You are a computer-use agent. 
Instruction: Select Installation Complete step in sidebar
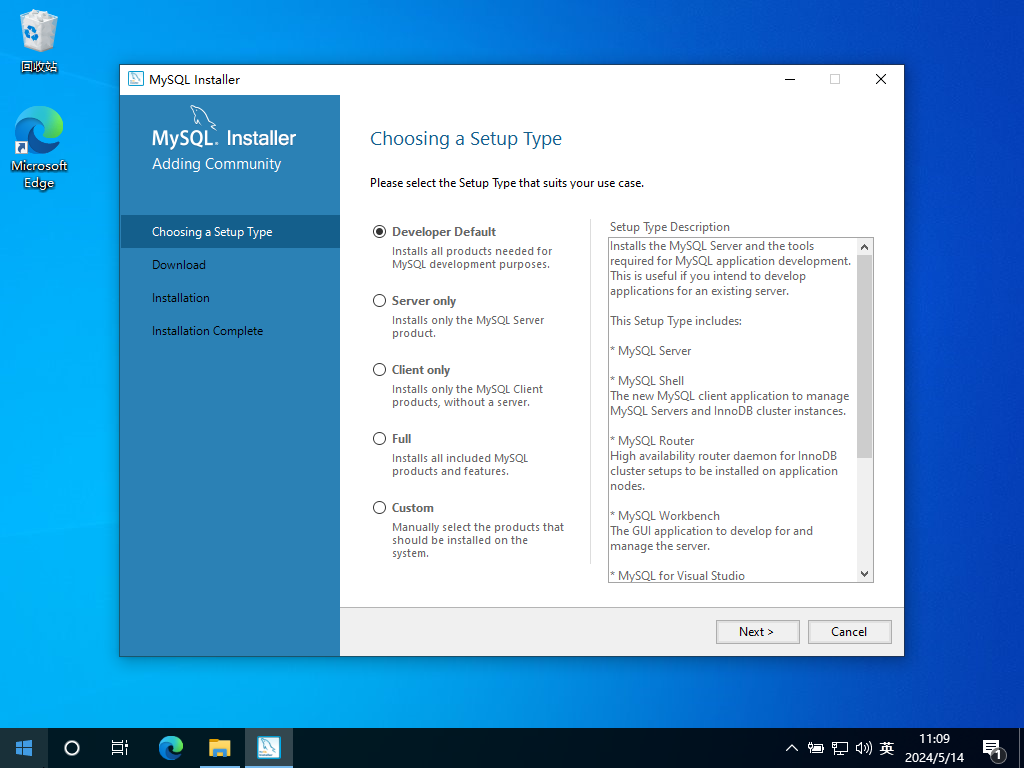207,331
